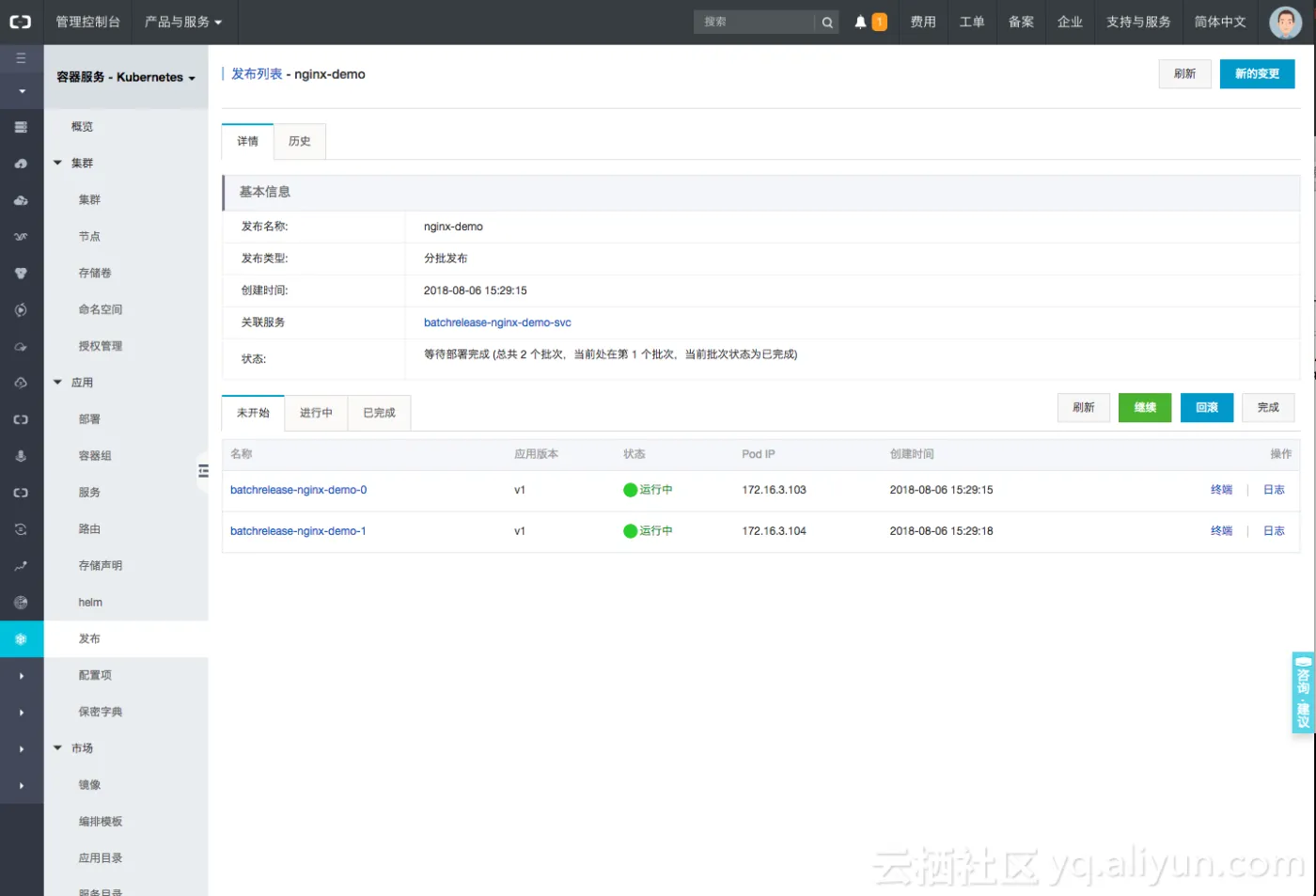Viewport: 1316px width, 896px height.
Task: Collapse the 市场 group triangle
Action: click(x=57, y=748)
